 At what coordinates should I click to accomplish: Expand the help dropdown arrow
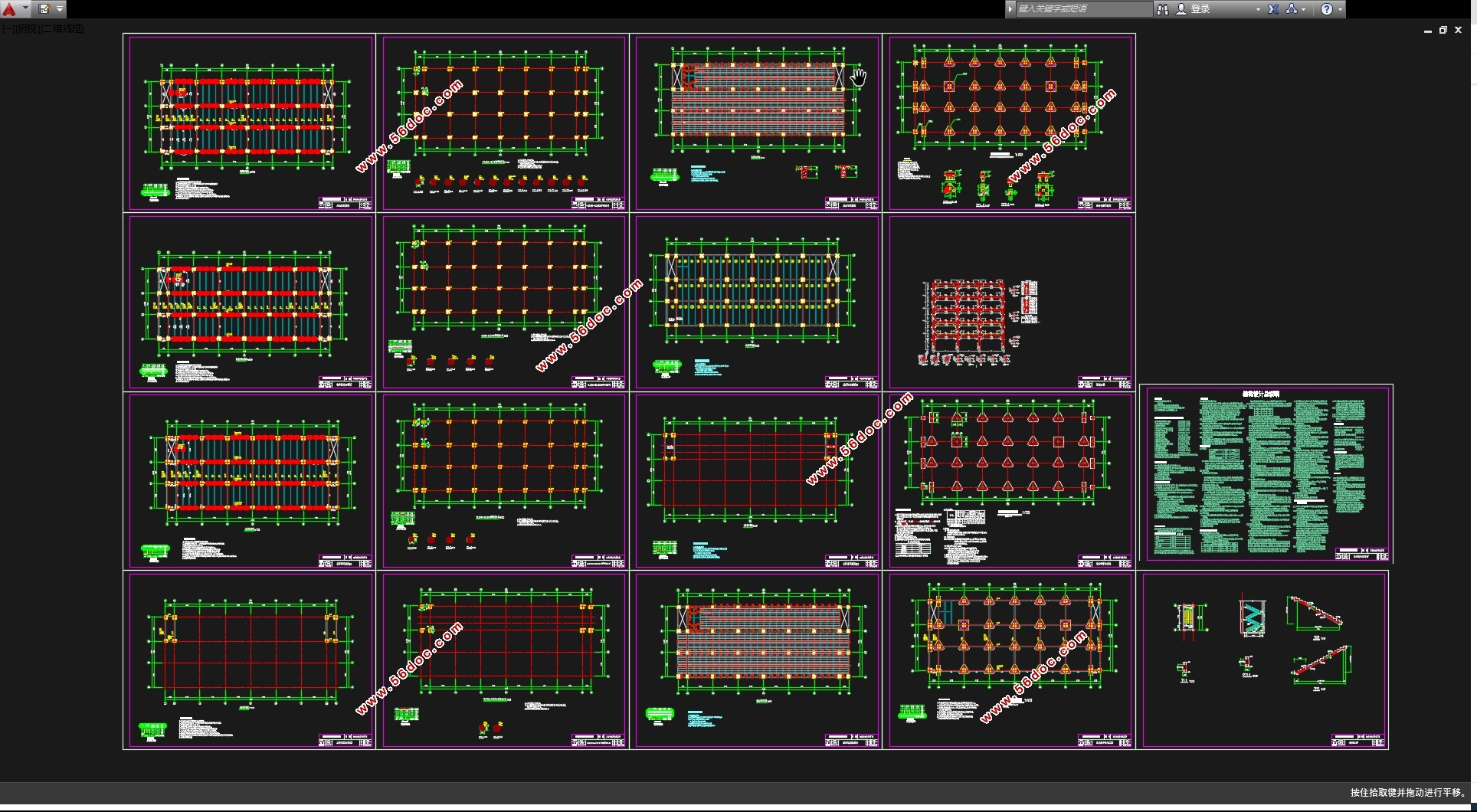click(x=1340, y=9)
